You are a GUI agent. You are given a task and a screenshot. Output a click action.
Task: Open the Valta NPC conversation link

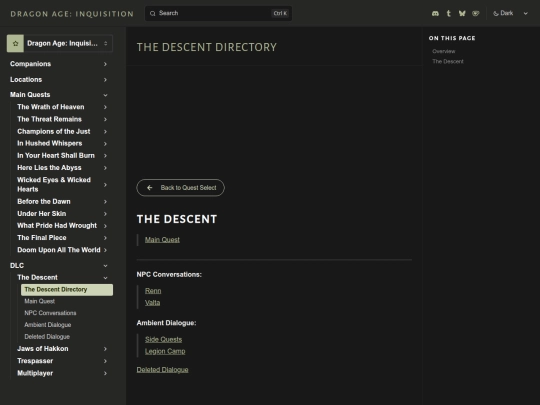click(153, 303)
